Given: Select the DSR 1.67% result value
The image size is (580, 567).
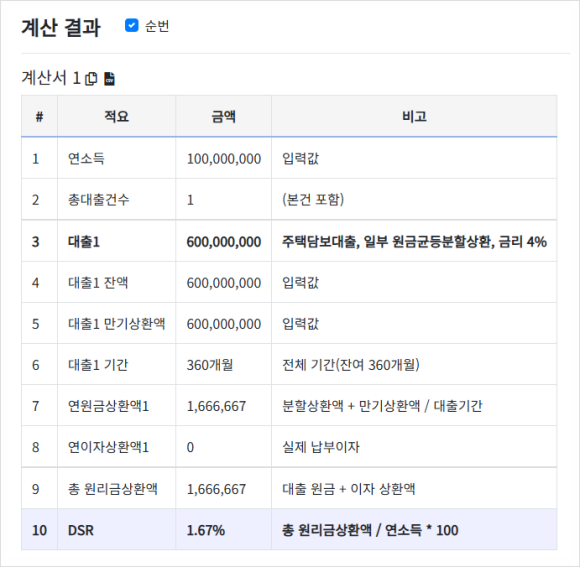Looking at the screenshot, I should (206, 530).
